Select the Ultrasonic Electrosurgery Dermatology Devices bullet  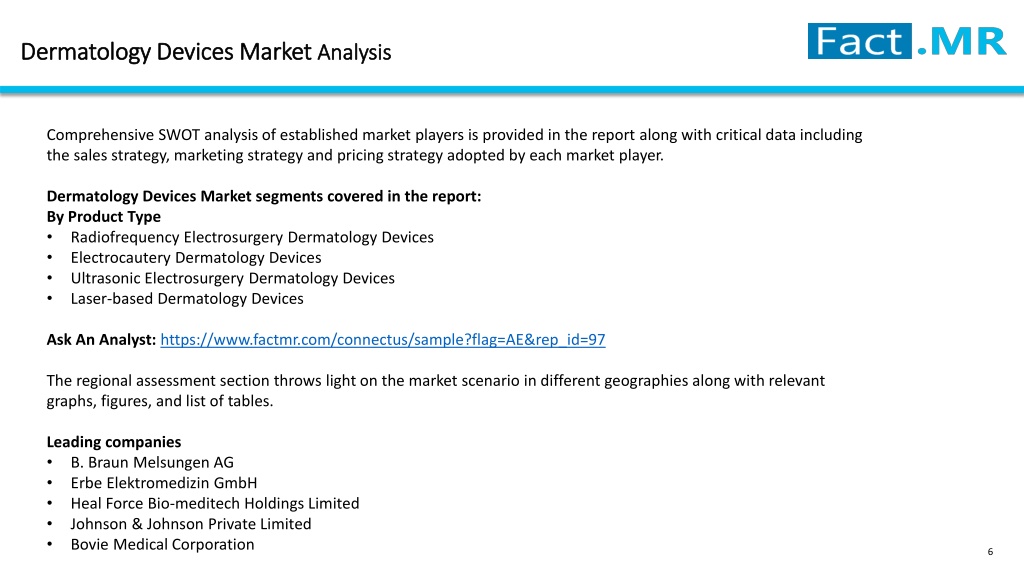pyautogui.click(x=232, y=278)
